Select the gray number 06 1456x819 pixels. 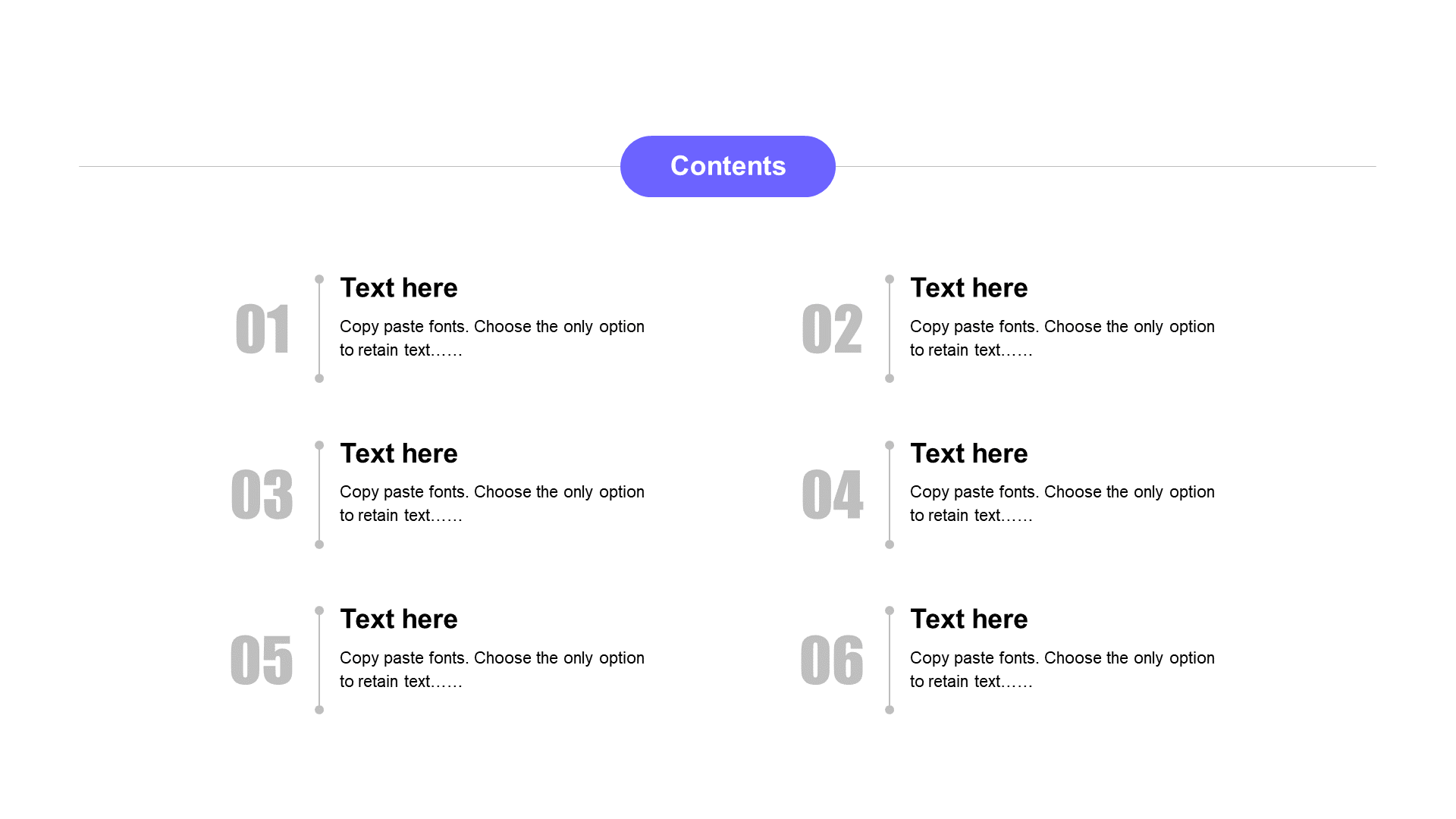coord(832,660)
